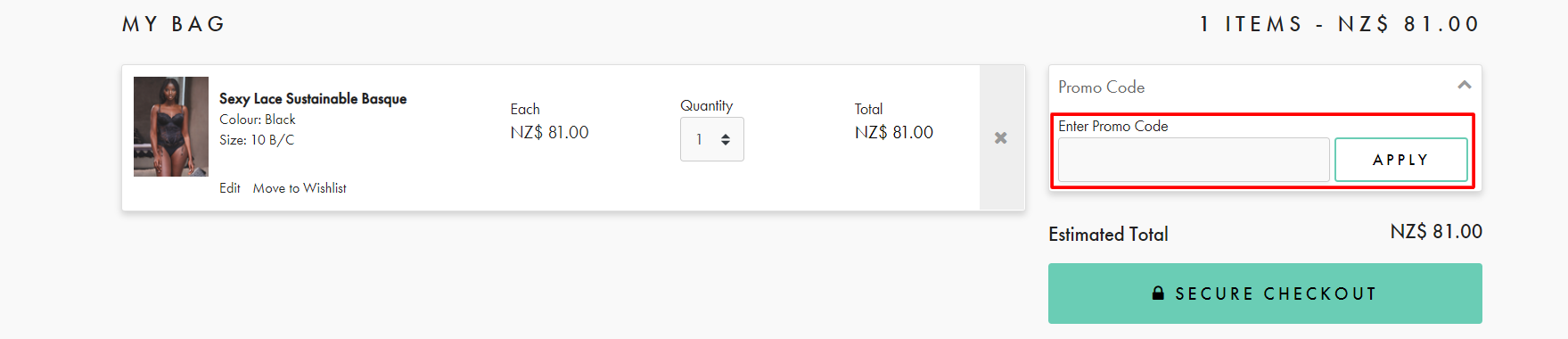Click the Promo Code header label

click(1101, 87)
